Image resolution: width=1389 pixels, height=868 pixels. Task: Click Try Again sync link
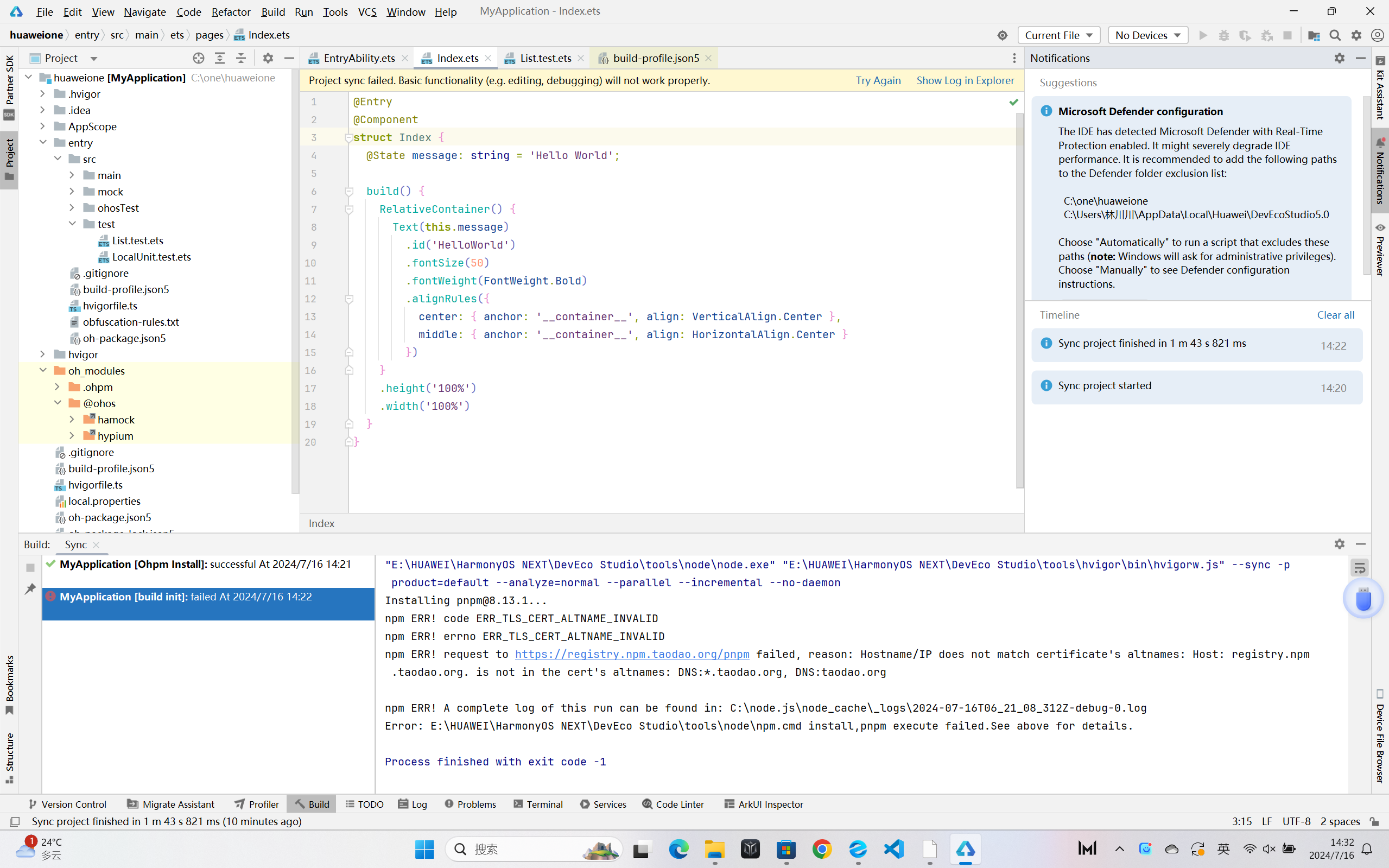coord(878,80)
